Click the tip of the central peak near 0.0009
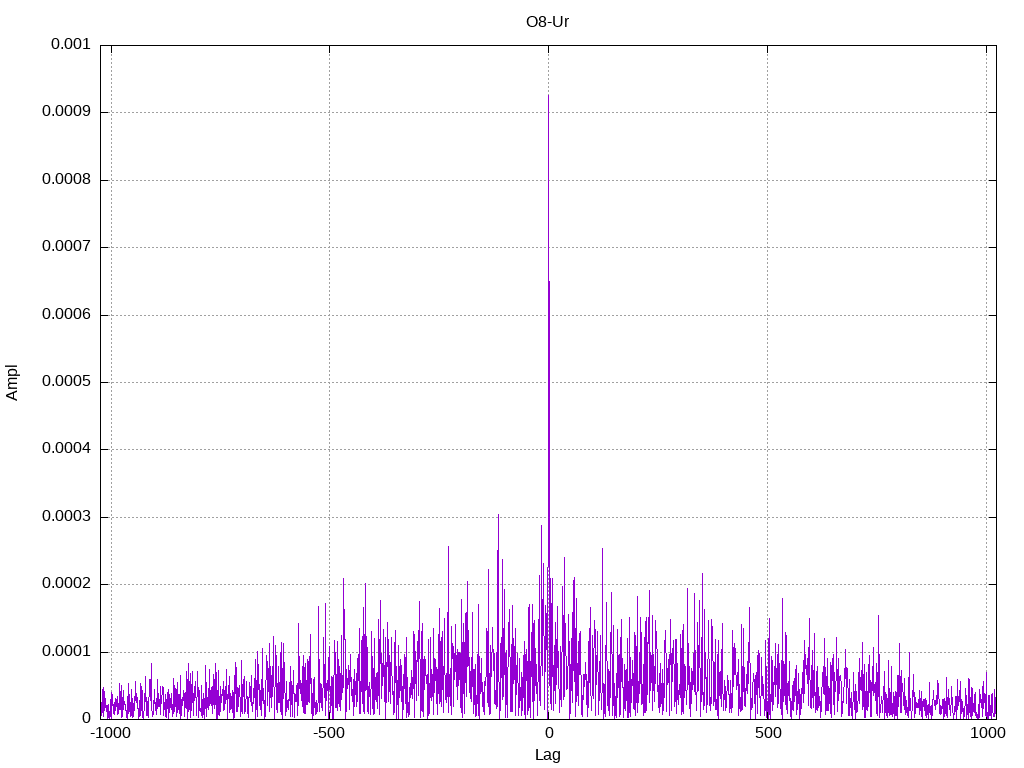The image size is (1024, 768). coord(548,96)
